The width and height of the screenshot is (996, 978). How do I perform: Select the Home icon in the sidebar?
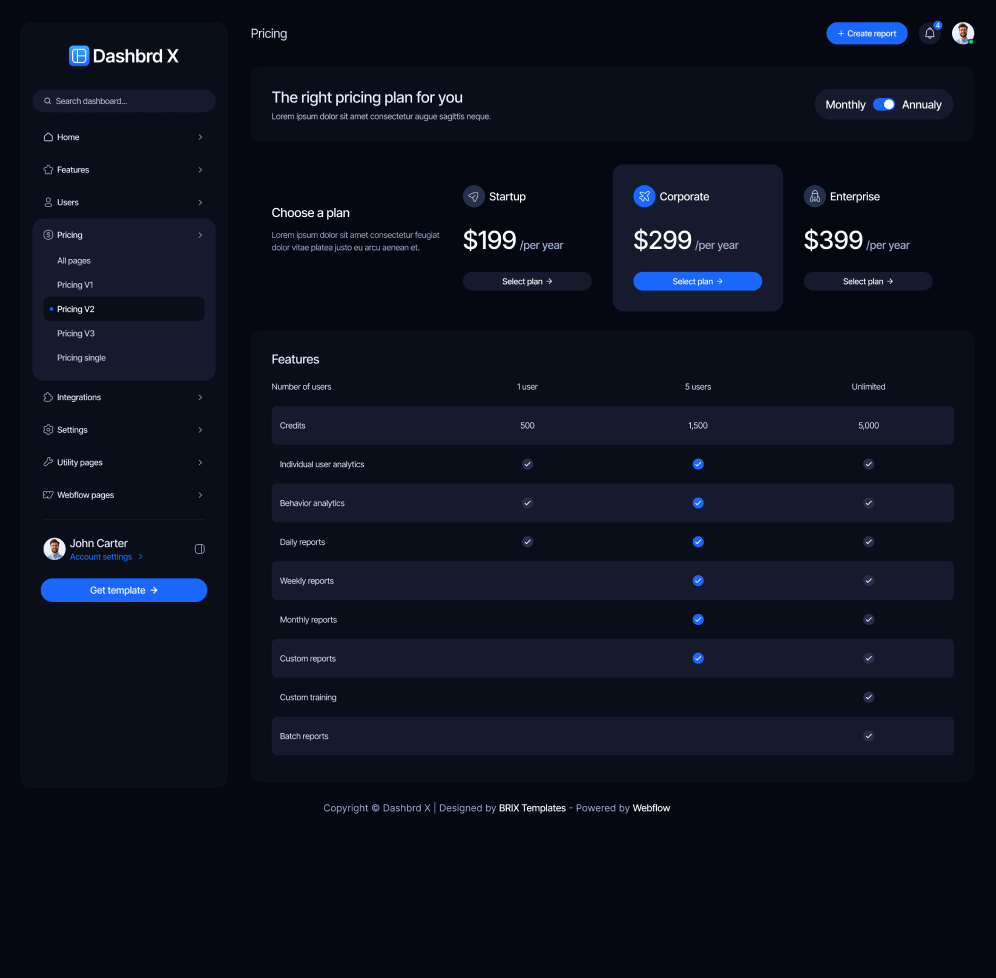48,137
